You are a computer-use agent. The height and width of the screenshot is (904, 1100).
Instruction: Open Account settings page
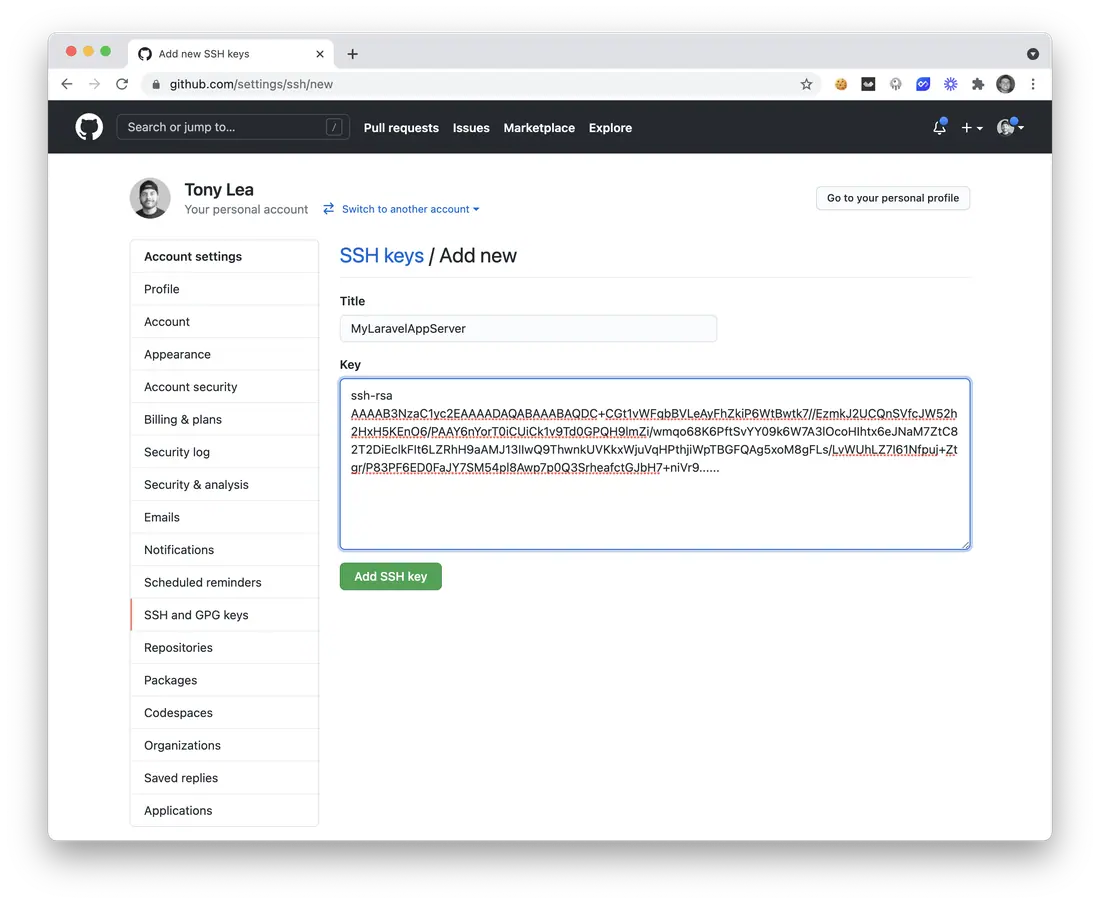point(224,322)
